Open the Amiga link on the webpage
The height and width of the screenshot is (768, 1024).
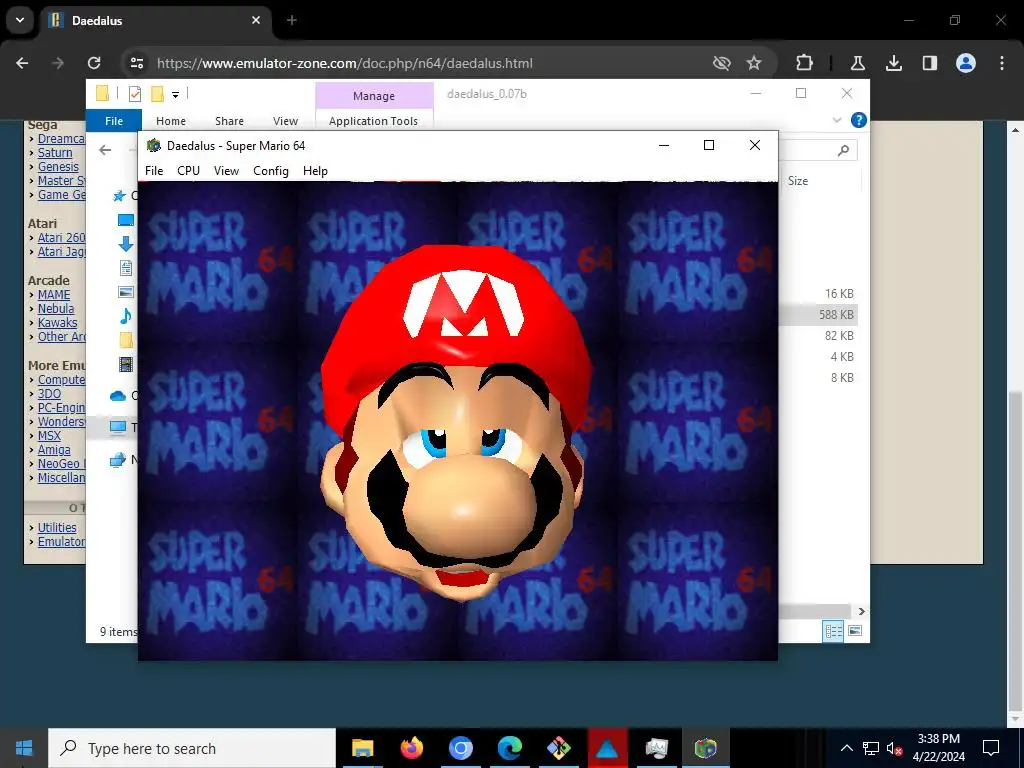(x=54, y=449)
